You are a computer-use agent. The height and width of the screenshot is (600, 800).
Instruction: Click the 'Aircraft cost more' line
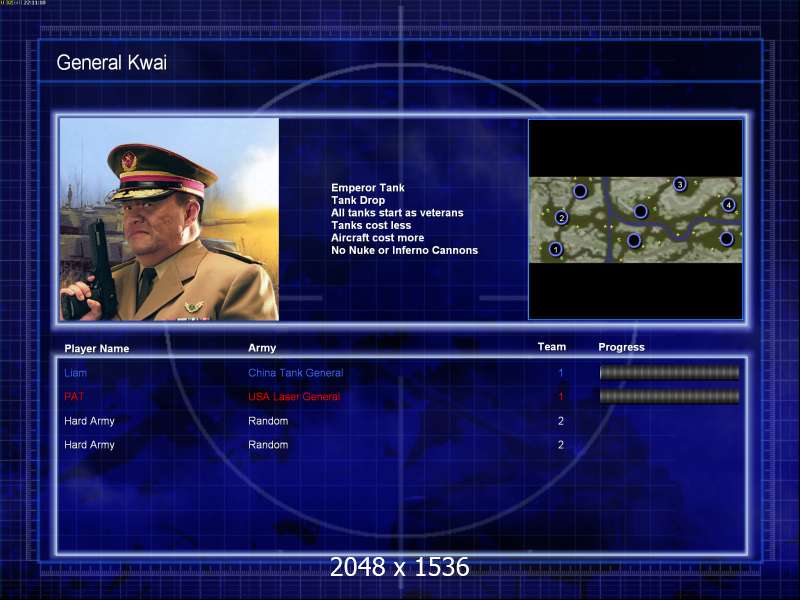tap(378, 238)
